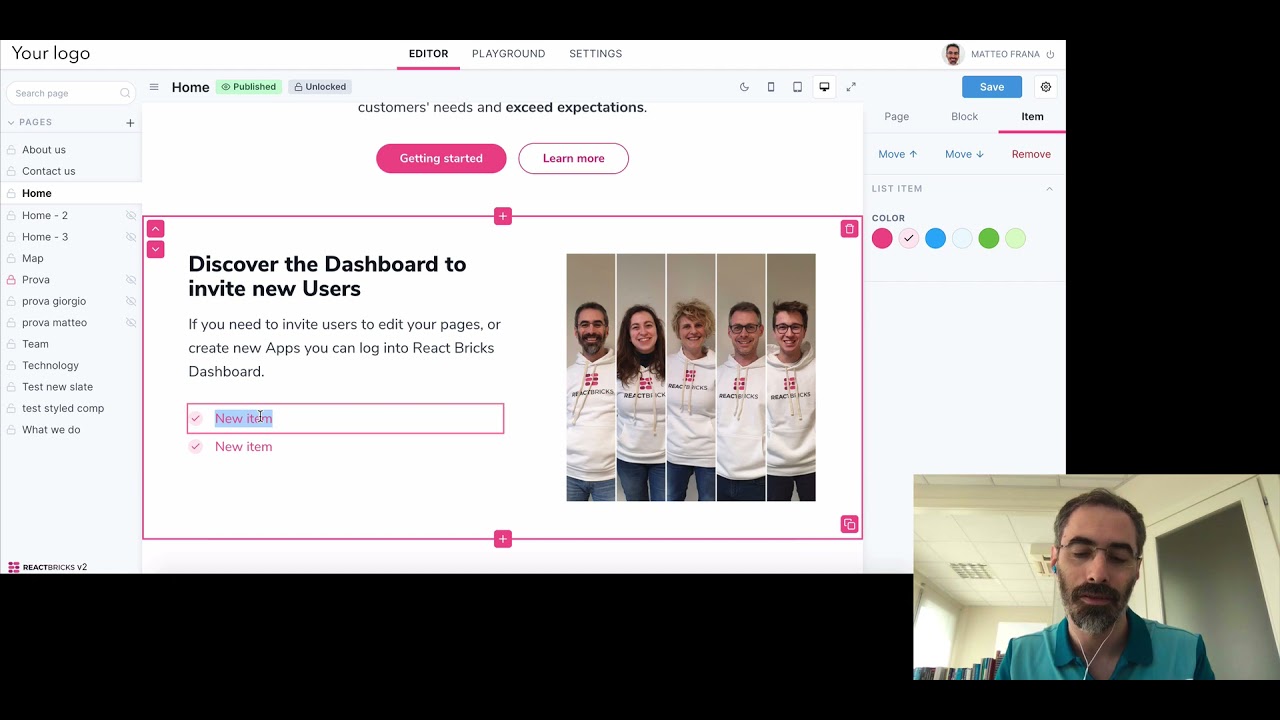Move block up with the arrow icon
The height and width of the screenshot is (720, 1280).
[x=155, y=229]
